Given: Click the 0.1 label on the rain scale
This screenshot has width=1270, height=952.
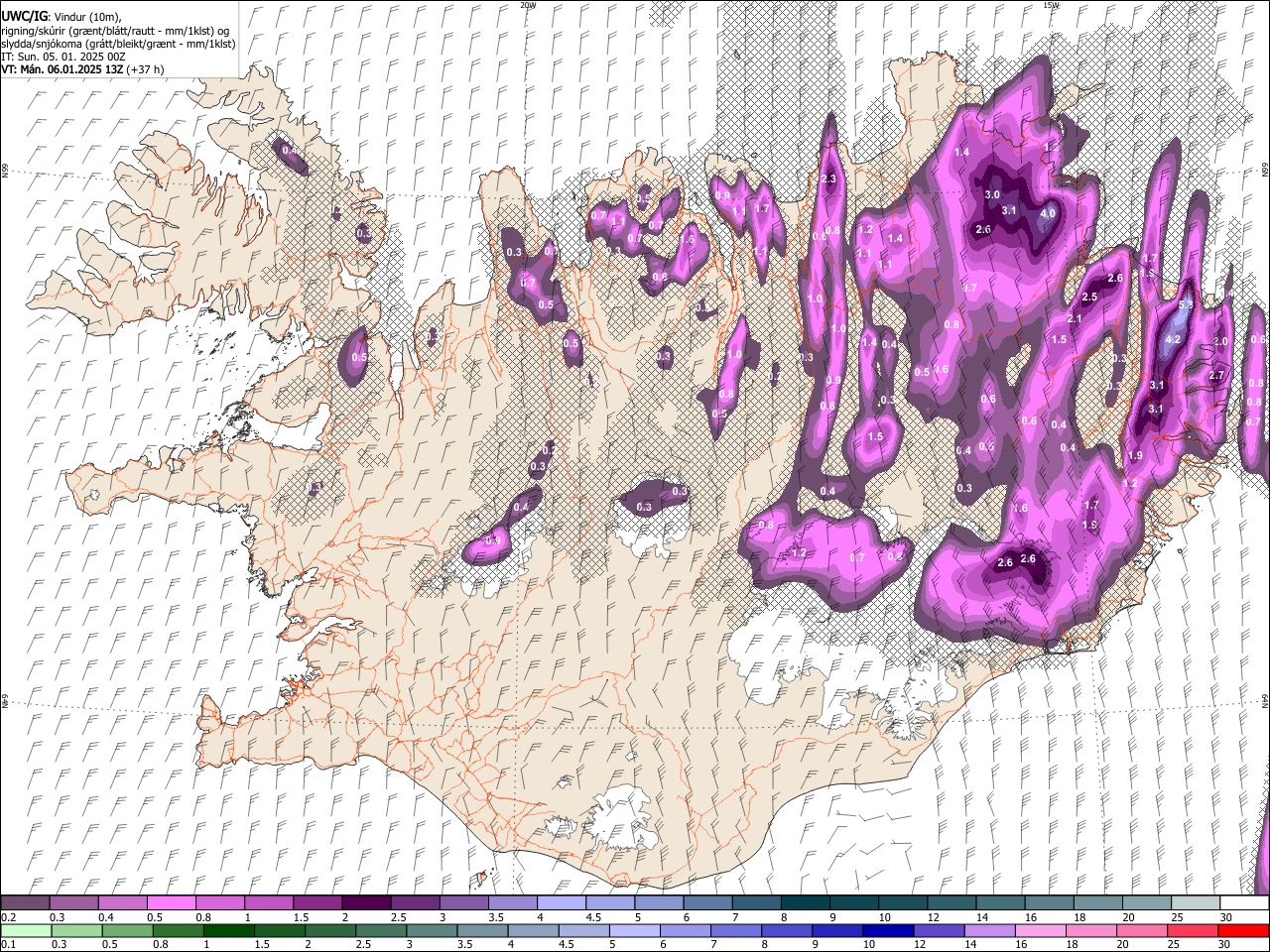Looking at the screenshot, I should pos(8,945).
